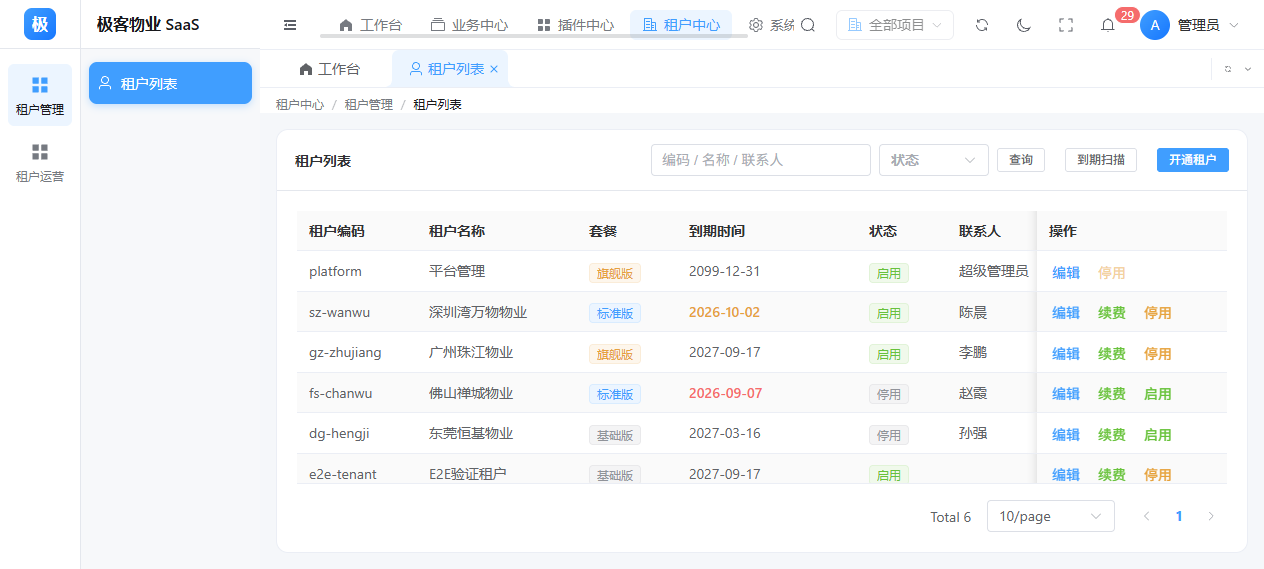Go to the next page arrow

[1211, 516]
